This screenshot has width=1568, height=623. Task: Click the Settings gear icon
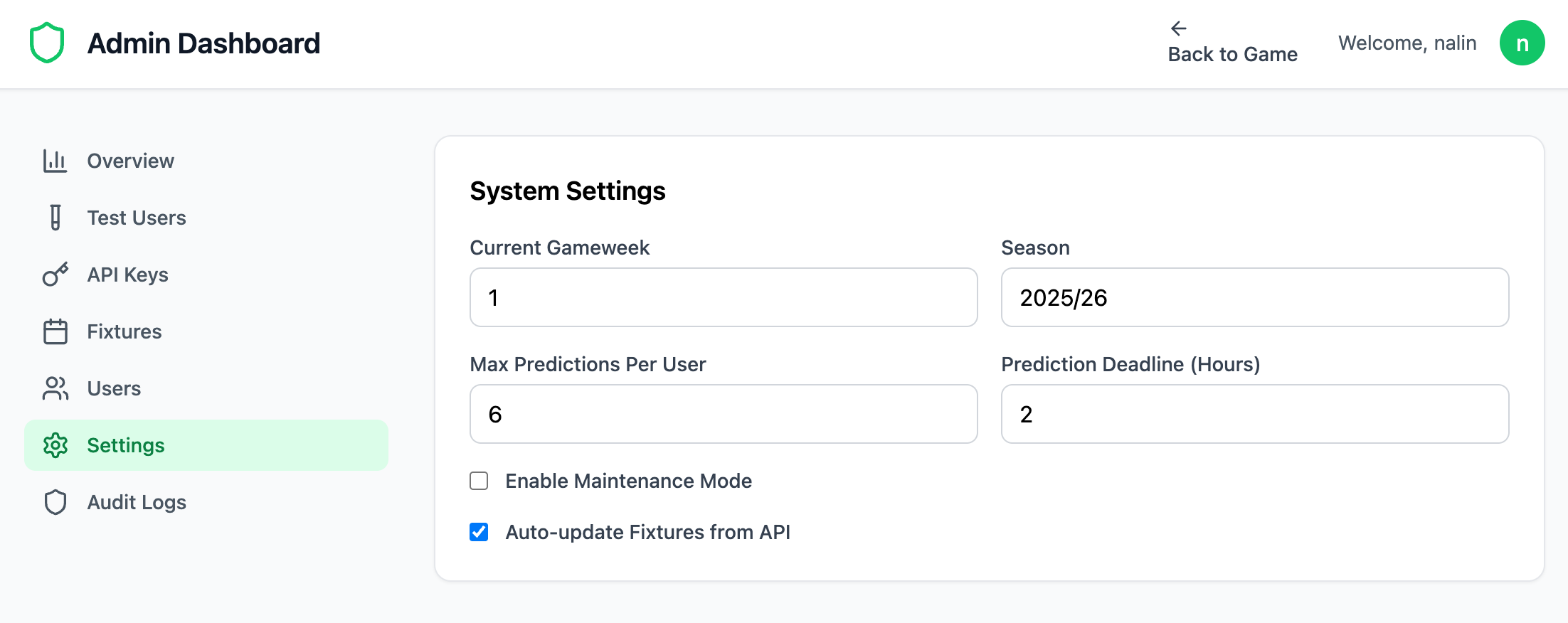(55, 445)
